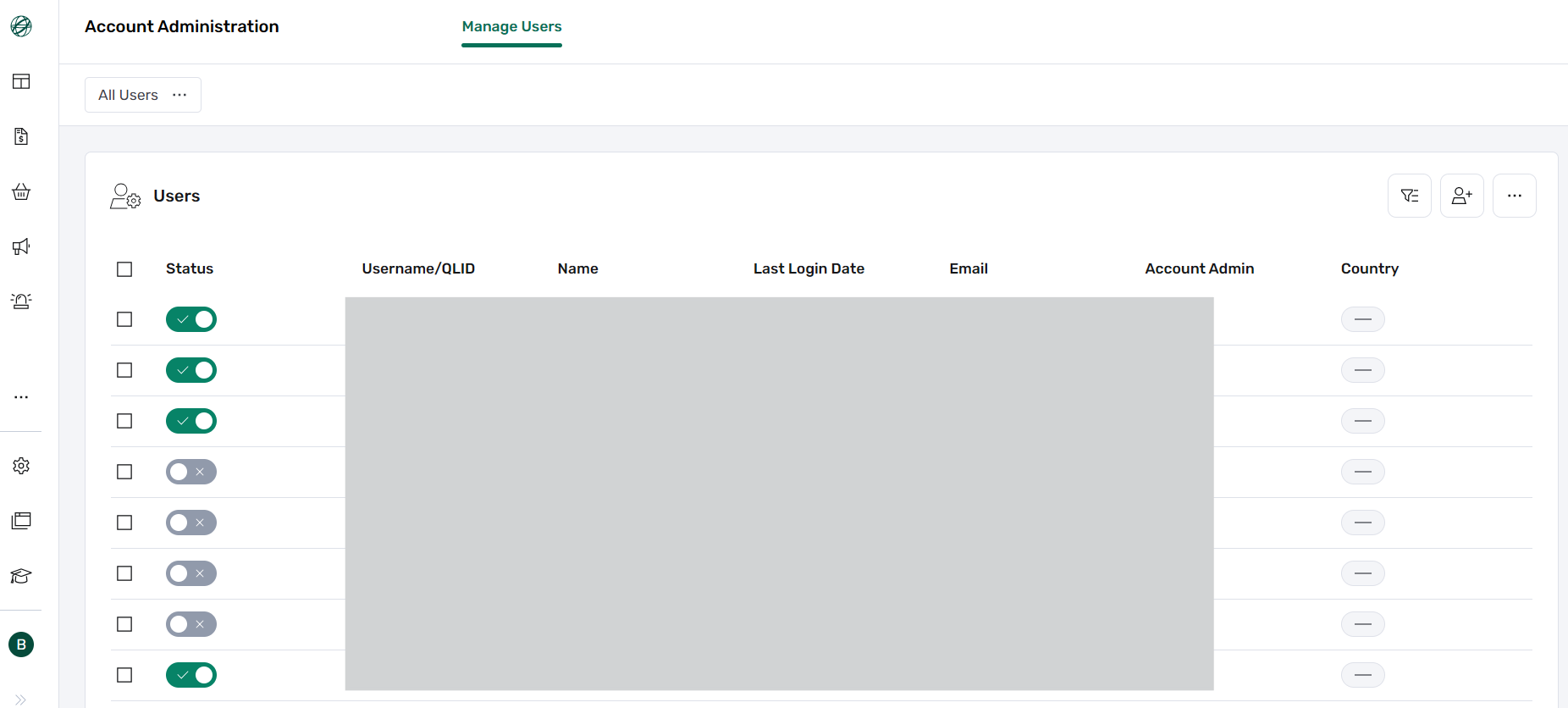This screenshot has height=708, width=1568.
Task: Check the sixth user row checkbox
Action: (x=124, y=573)
